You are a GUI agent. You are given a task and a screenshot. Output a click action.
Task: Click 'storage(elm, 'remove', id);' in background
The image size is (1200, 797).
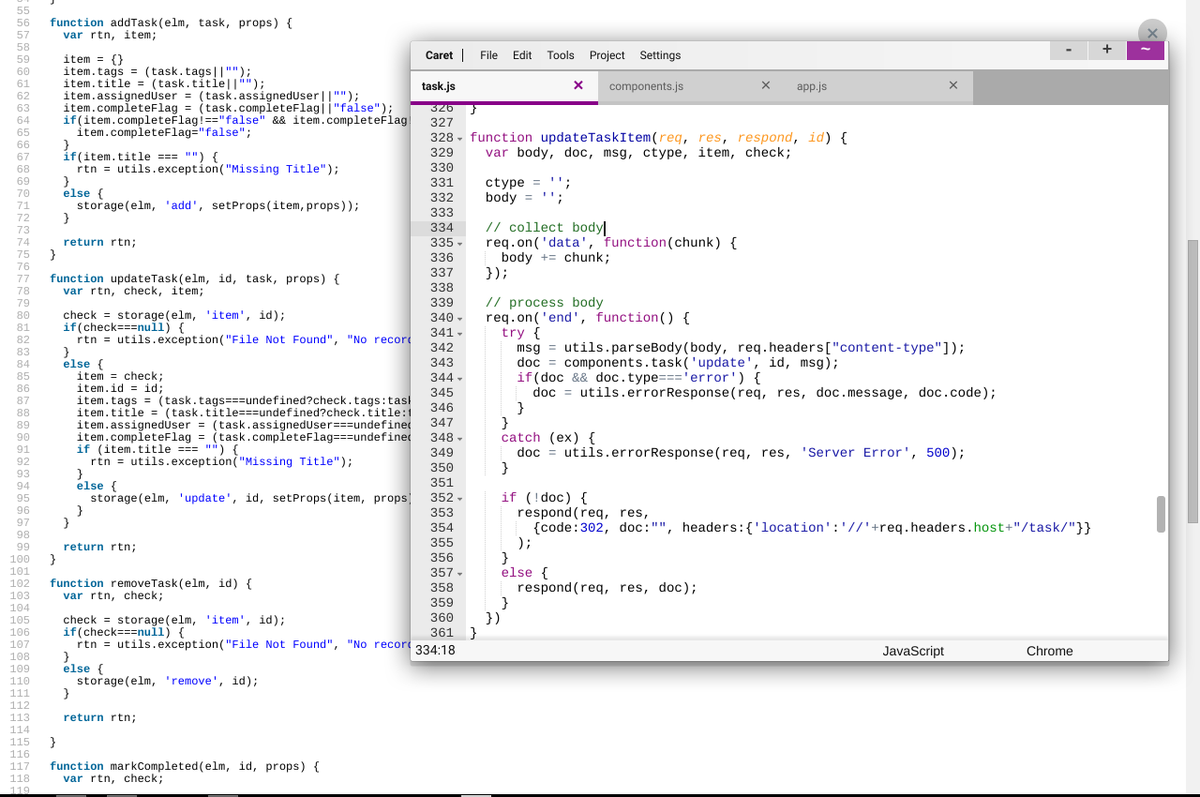pyautogui.click(x=167, y=681)
